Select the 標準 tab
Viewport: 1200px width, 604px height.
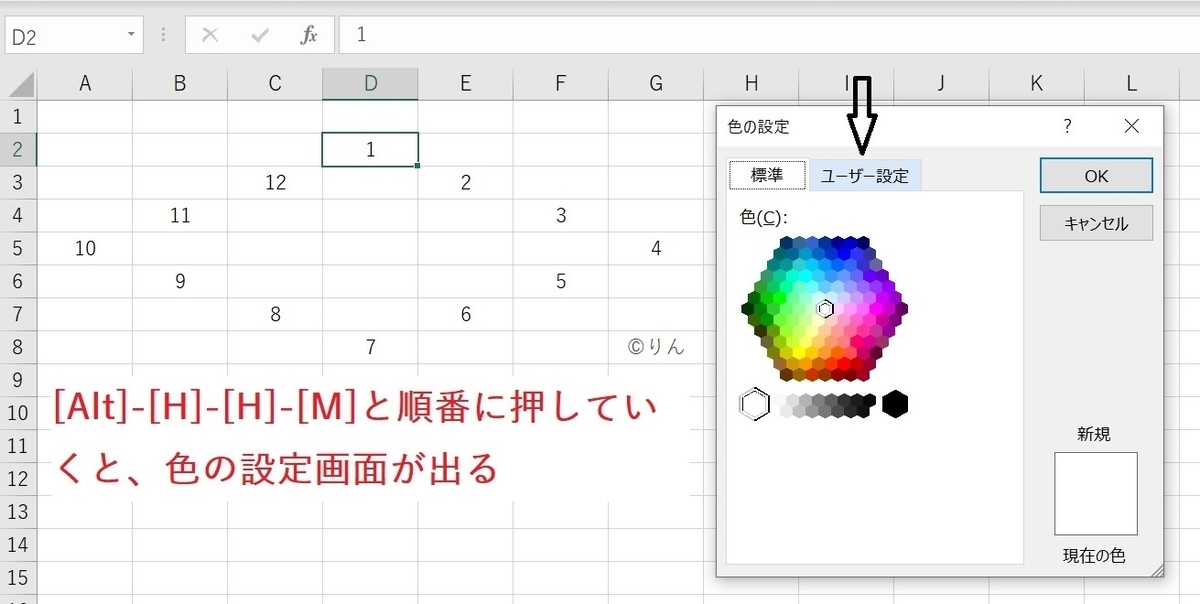pos(767,174)
